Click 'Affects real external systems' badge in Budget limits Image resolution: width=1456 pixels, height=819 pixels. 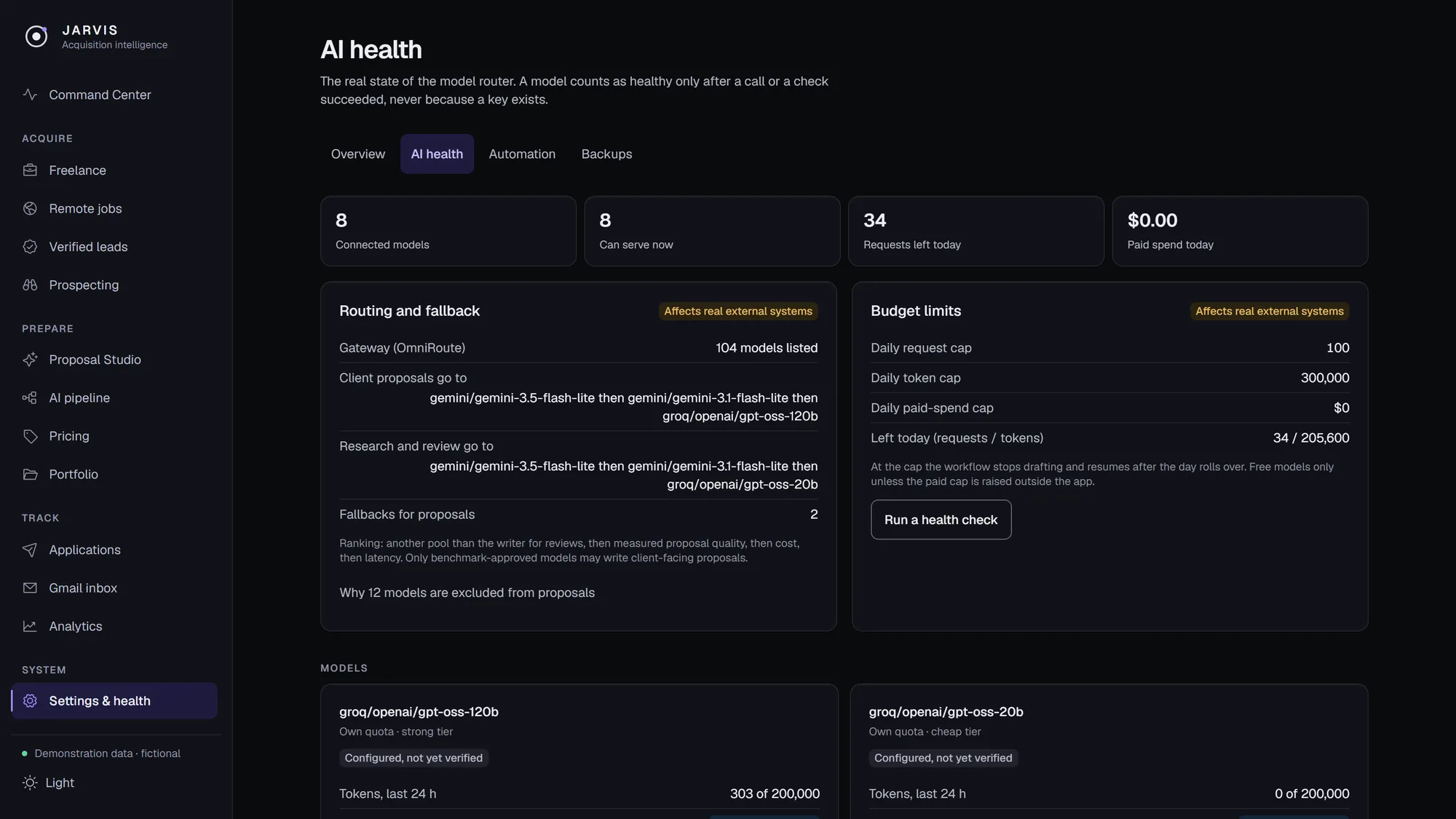1270,311
